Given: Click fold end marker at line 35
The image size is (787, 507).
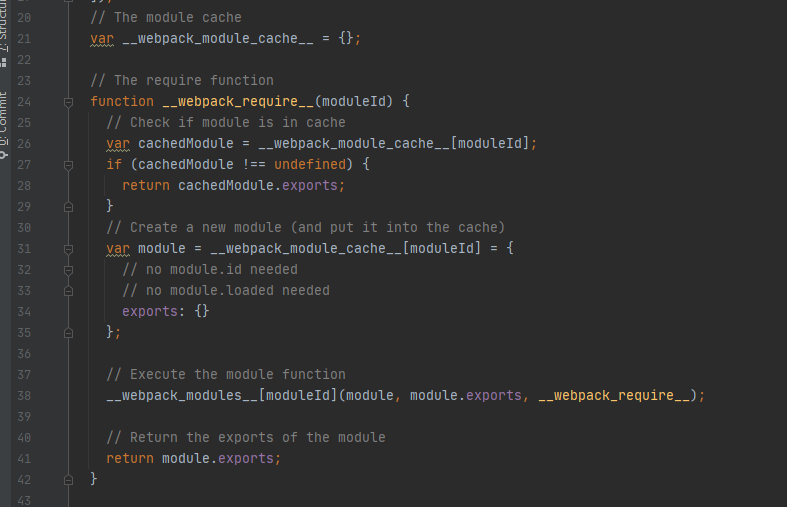Looking at the screenshot, I should 69,333.
